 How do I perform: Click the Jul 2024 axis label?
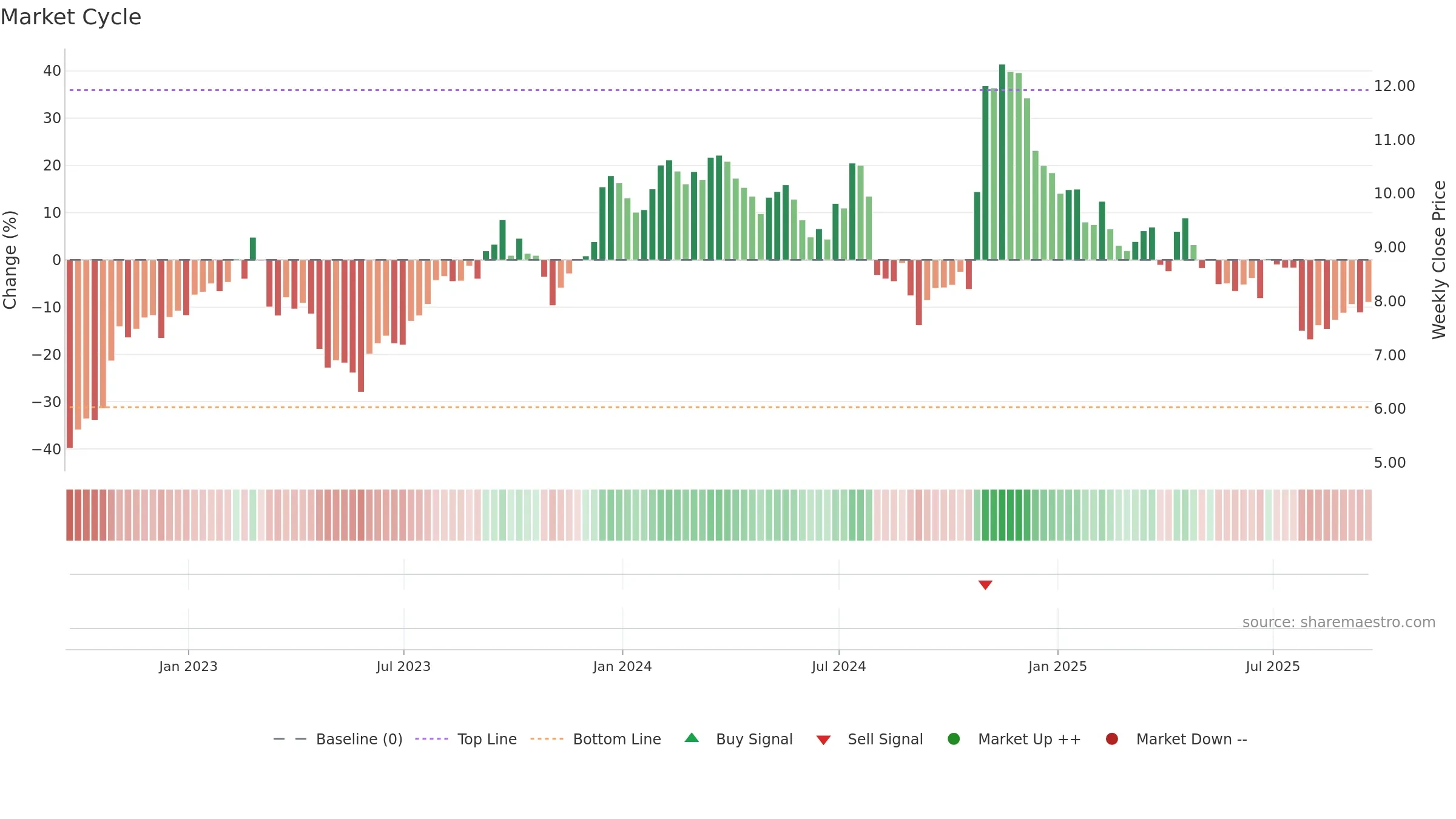pos(839,667)
